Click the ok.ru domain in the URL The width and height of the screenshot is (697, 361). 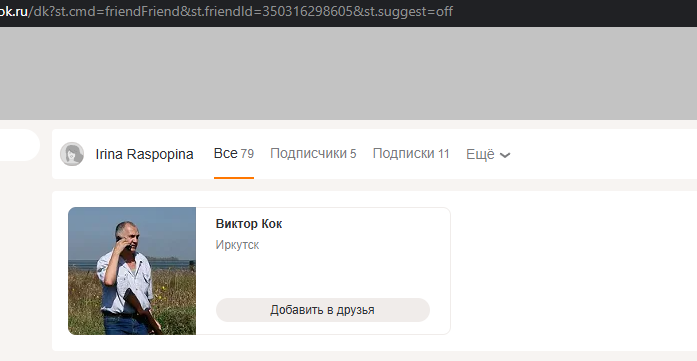pos(13,12)
